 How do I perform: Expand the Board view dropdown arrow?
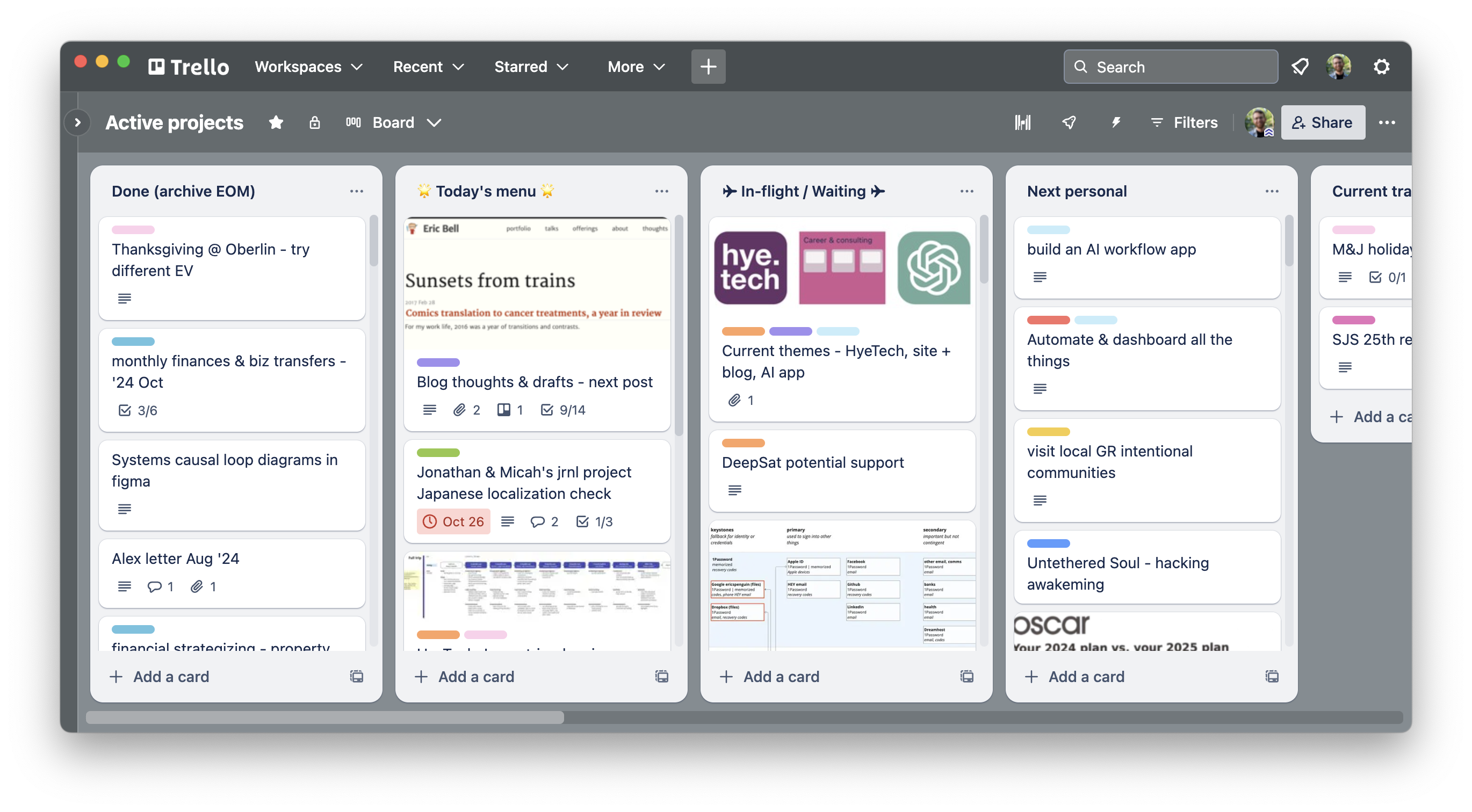tap(435, 122)
